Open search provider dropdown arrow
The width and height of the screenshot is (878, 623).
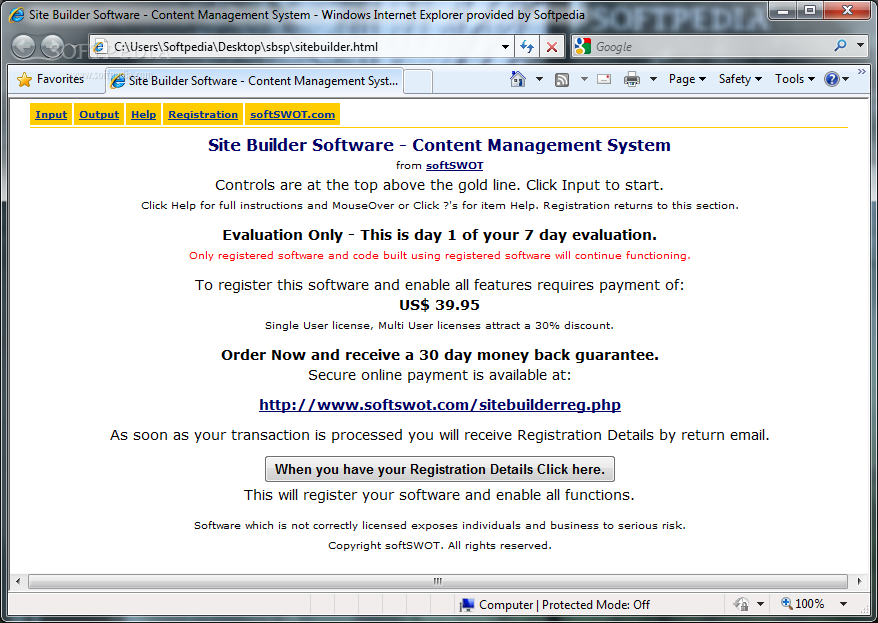click(x=861, y=45)
